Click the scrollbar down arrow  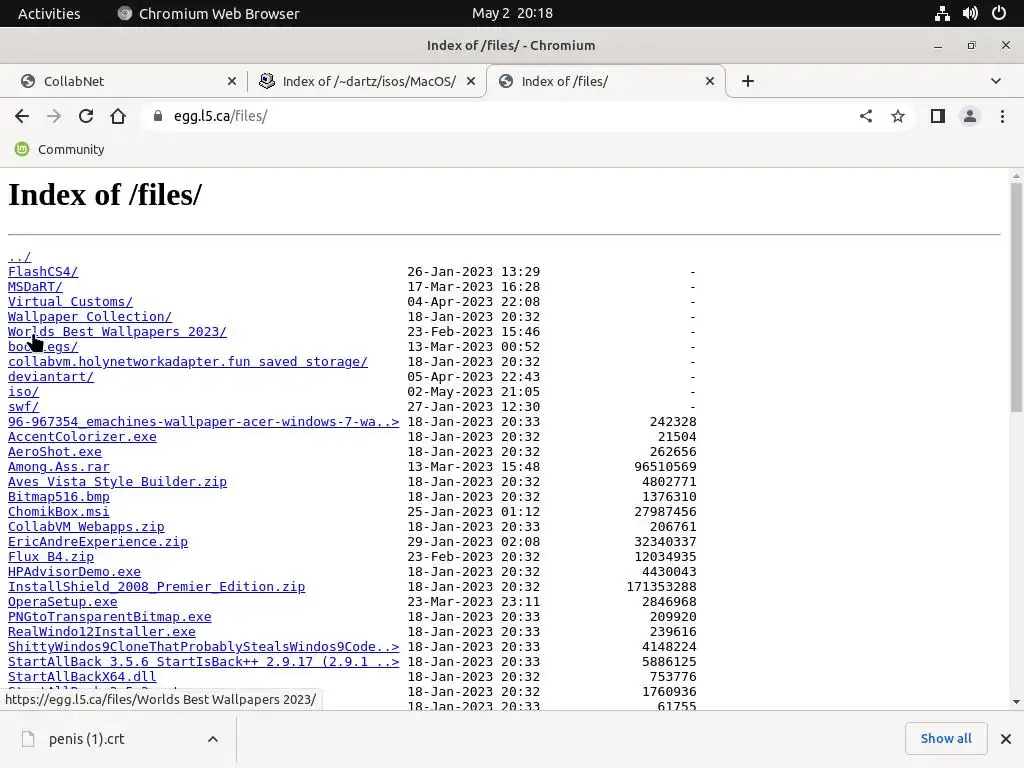tap(1016, 703)
